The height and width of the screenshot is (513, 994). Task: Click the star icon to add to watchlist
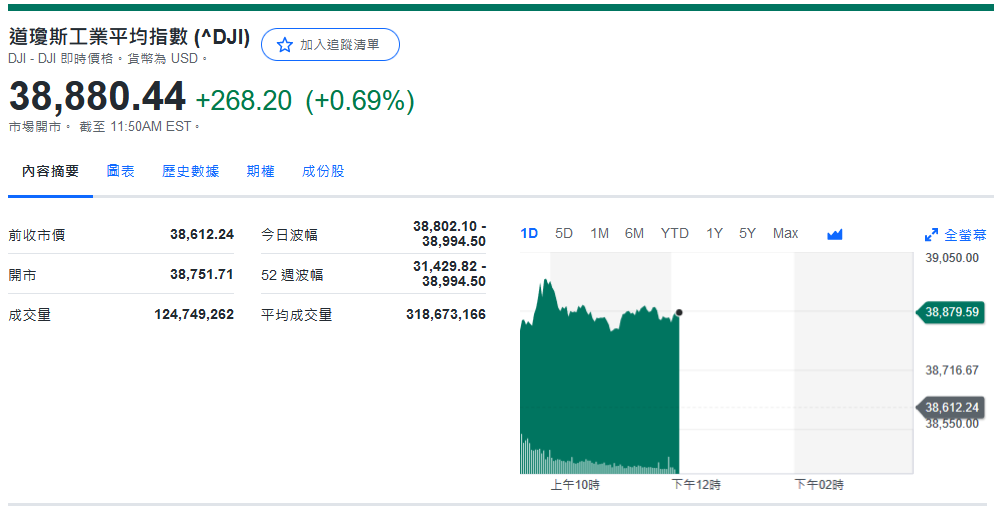tap(285, 45)
